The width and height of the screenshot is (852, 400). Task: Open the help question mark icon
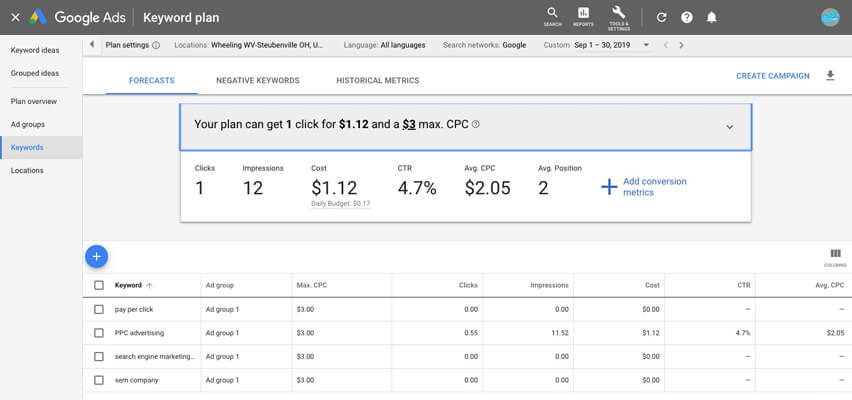click(686, 17)
